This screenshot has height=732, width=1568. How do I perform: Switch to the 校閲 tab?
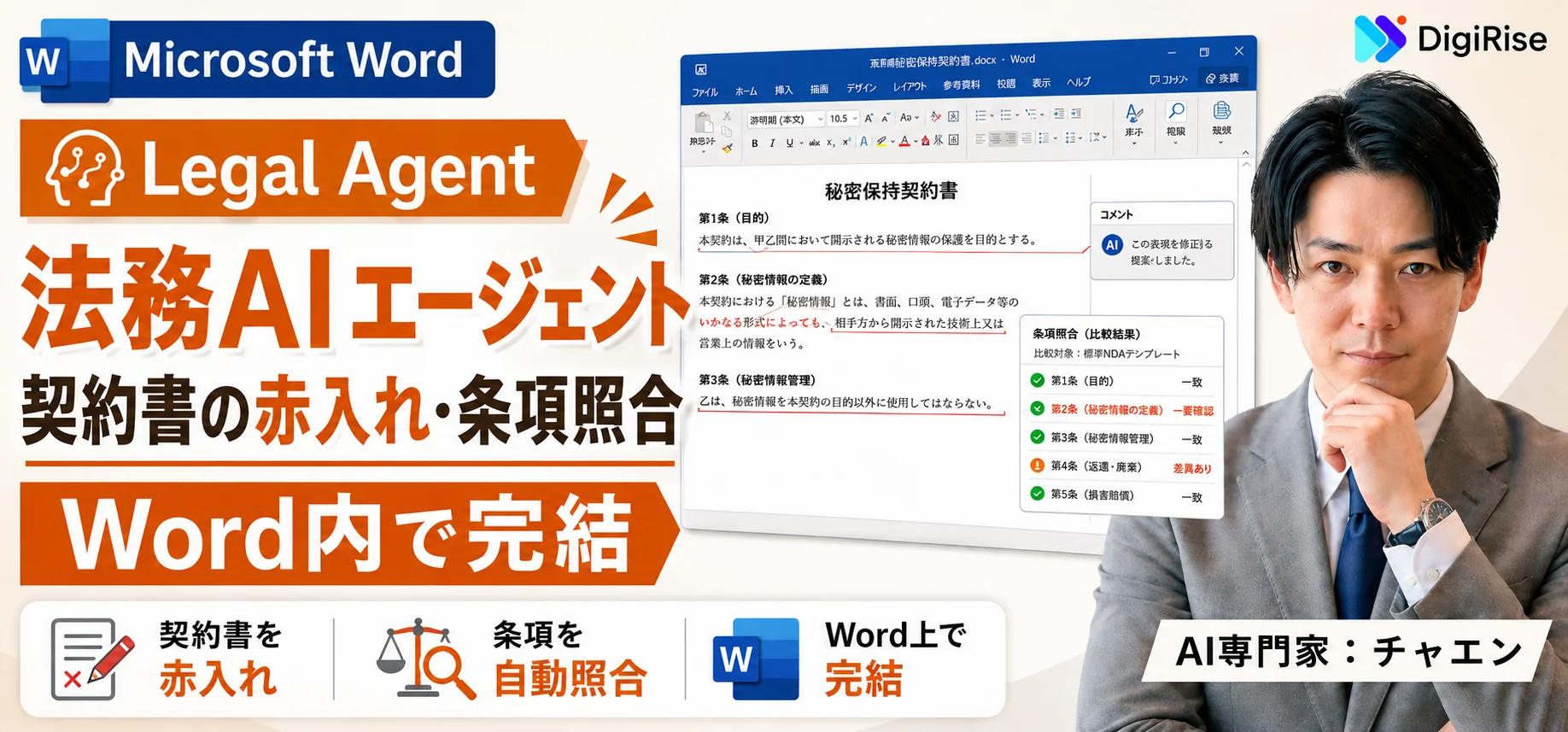[1006, 84]
